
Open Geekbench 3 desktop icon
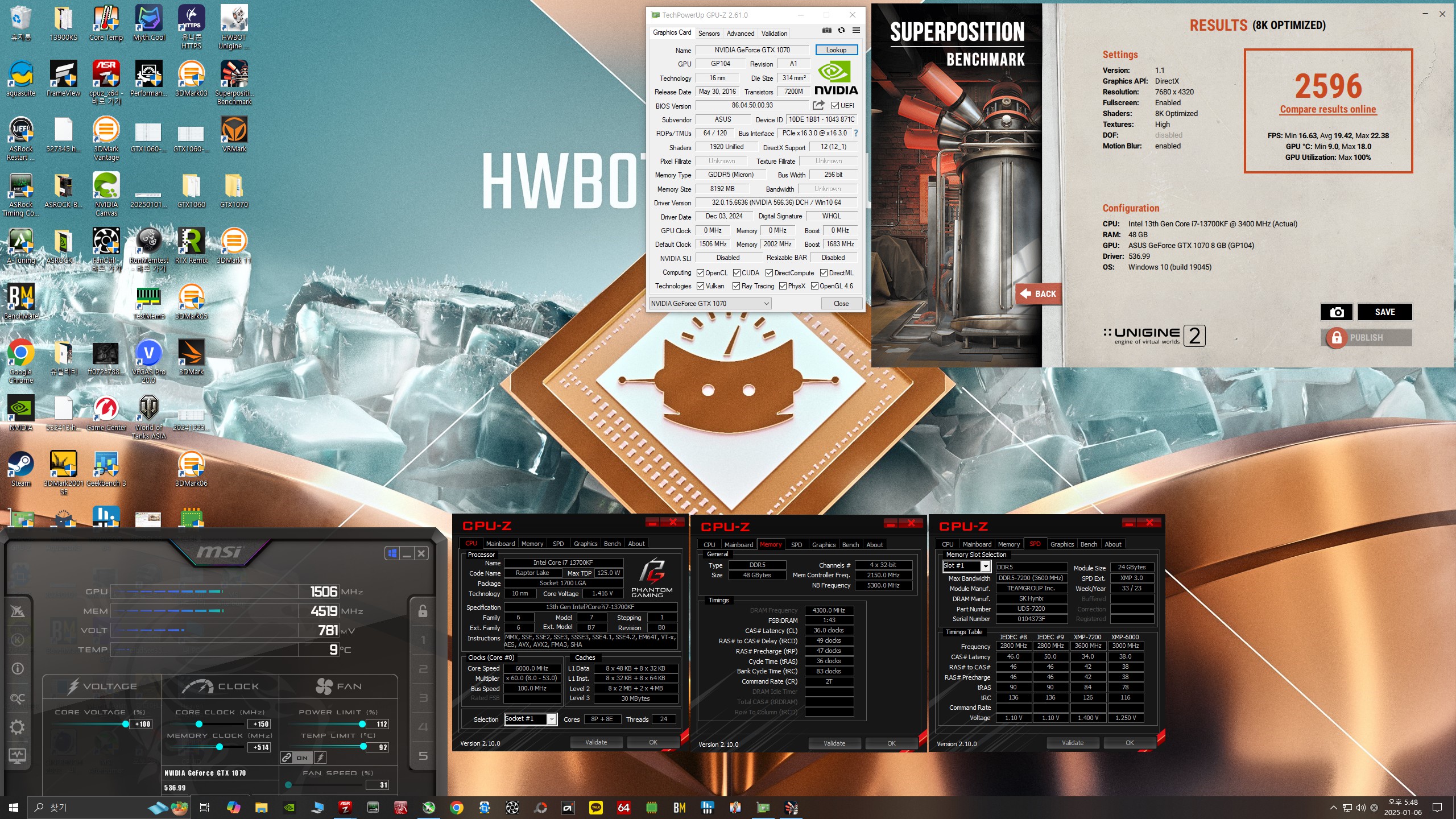tap(106, 469)
